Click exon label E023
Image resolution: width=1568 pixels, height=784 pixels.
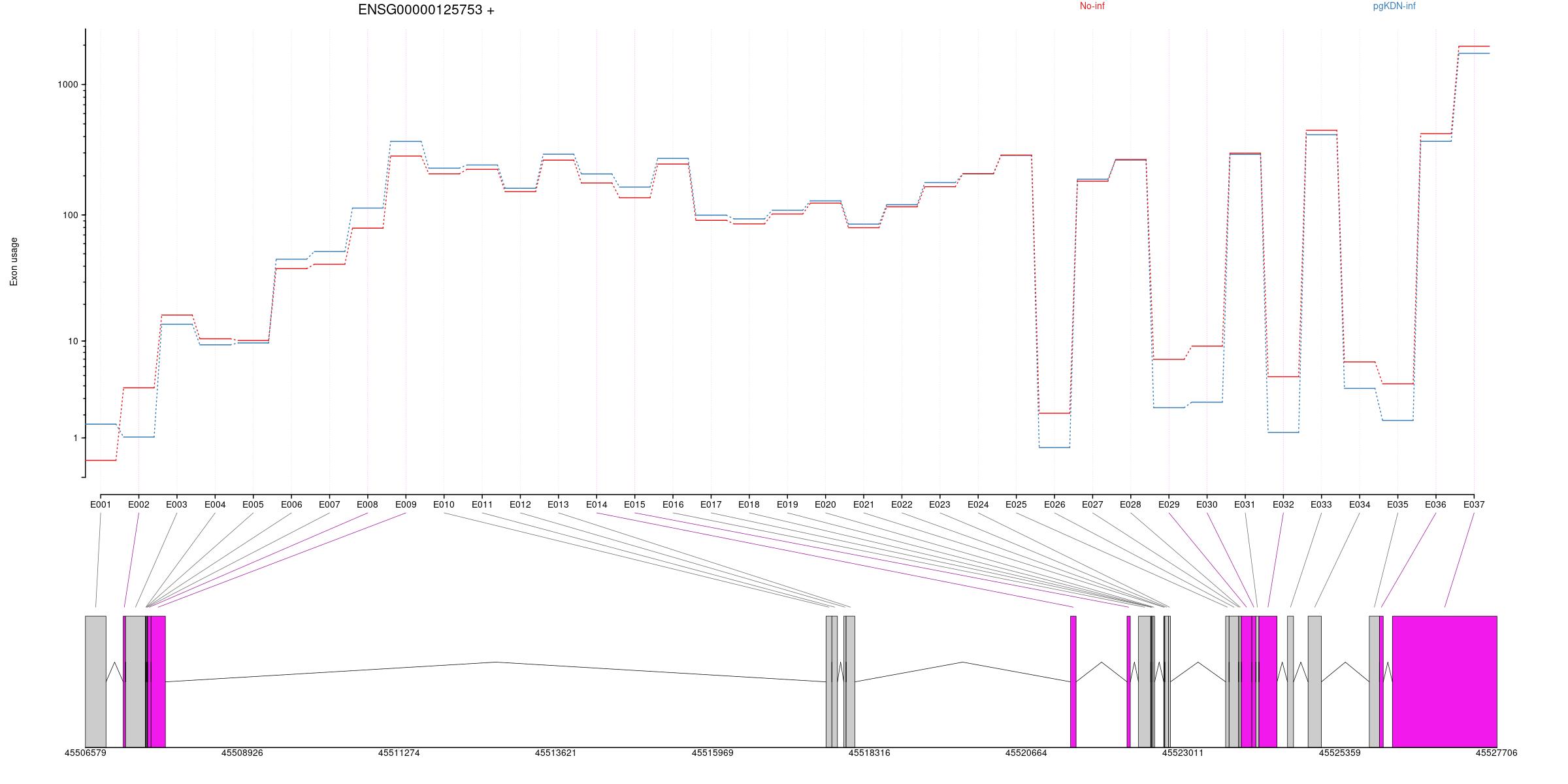click(939, 504)
